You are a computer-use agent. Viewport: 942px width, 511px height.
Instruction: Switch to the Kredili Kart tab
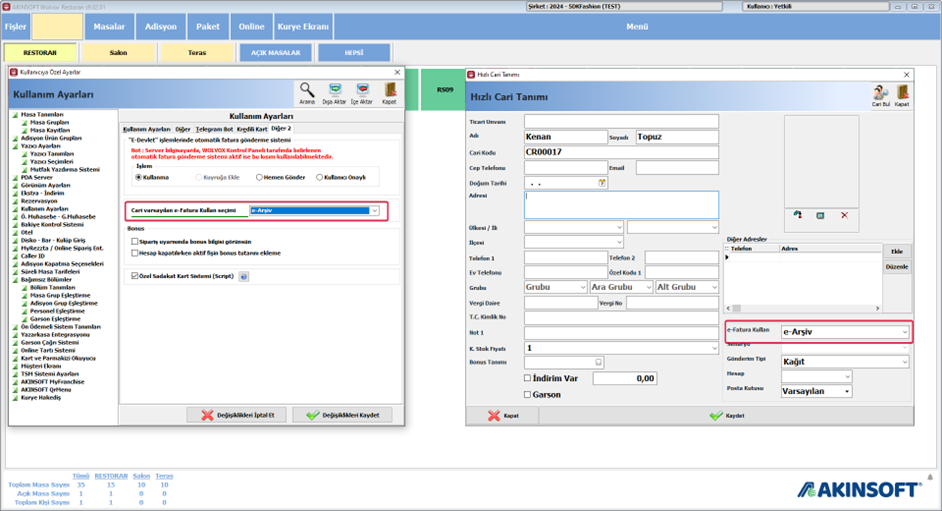(x=252, y=129)
